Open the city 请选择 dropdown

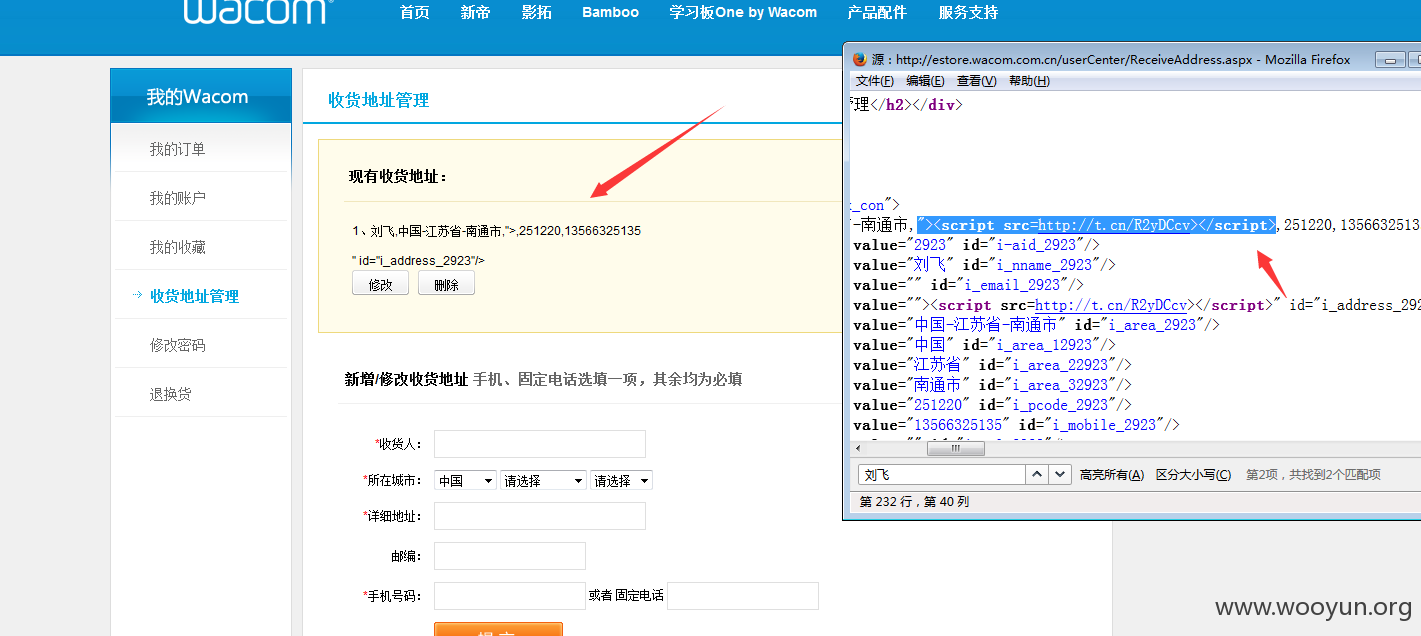click(x=621, y=481)
